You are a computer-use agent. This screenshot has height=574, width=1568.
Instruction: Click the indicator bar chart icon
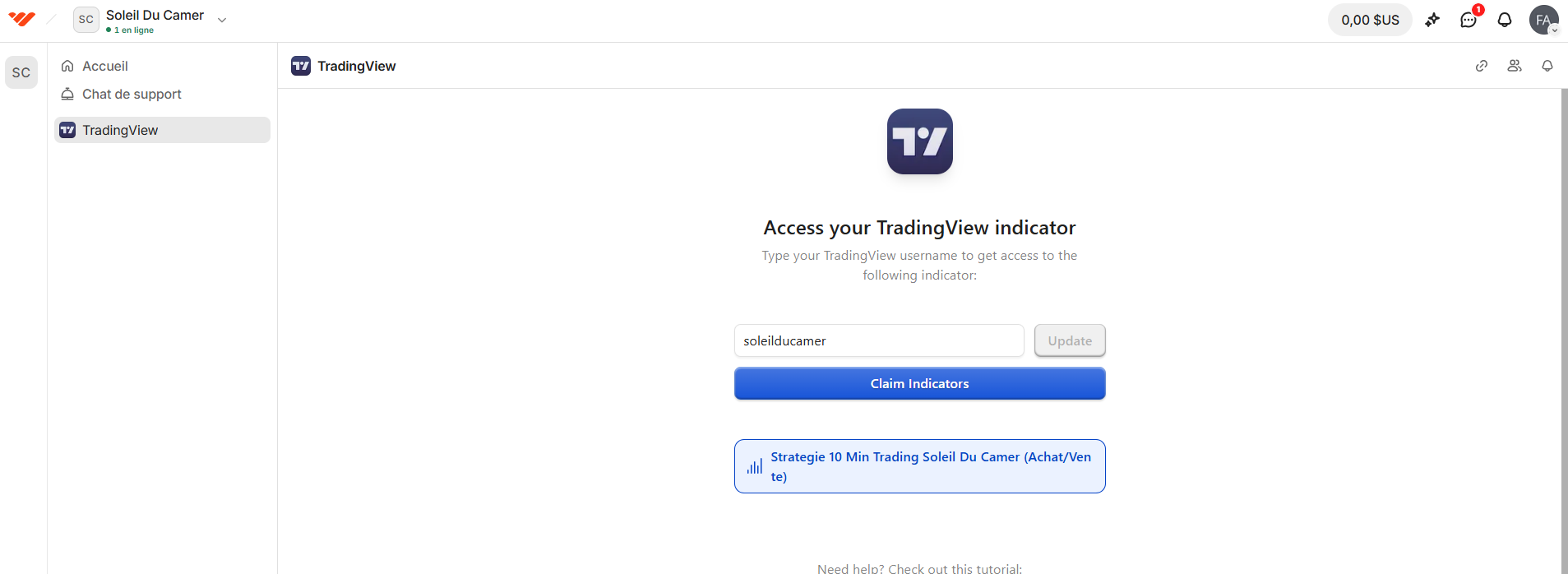(x=755, y=466)
